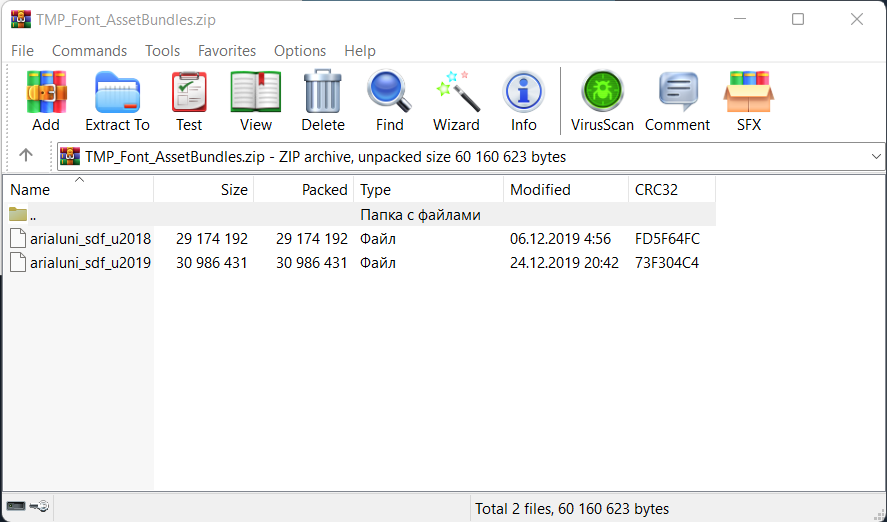The height and width of the screenshot is (522, 887).
Task: Click the CRC32 value 73F304C4
Action: (x=666, y=262)
